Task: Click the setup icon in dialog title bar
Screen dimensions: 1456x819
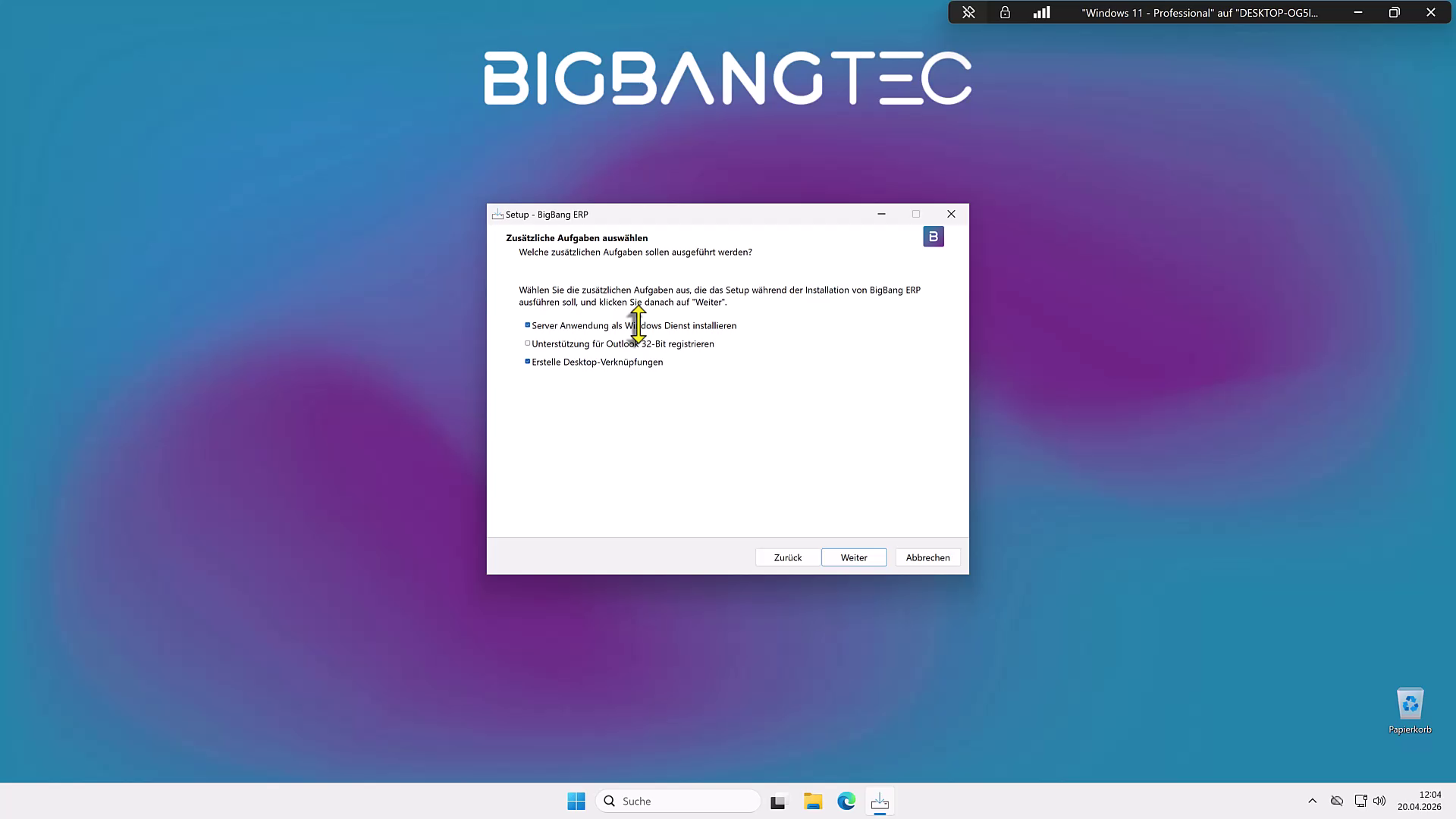Action: tap(497, 215)
